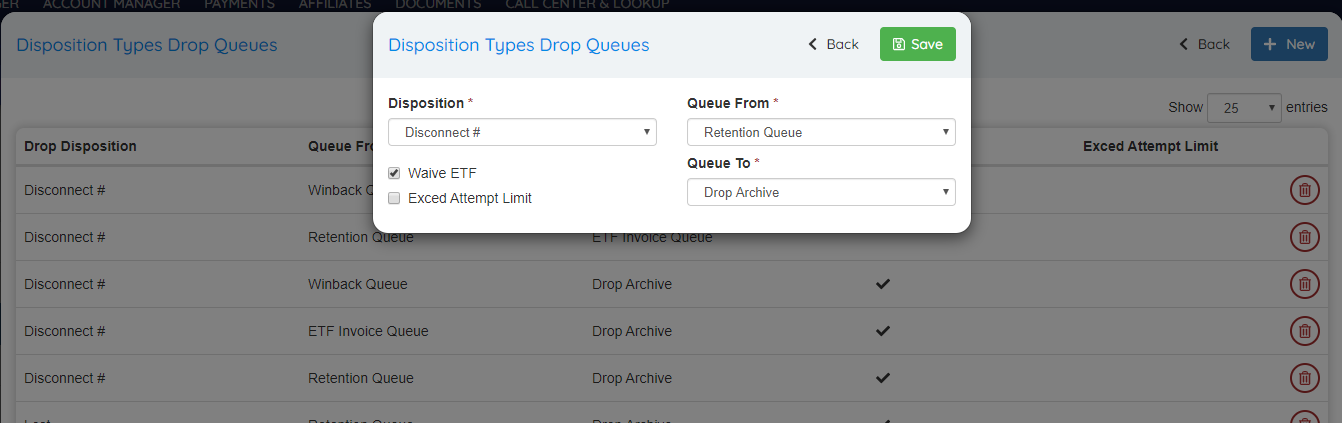This screenshot has width=1342, height=423.
Task: Delete the Retention Queue to ETF Invoice Queue row
Action: pyautogui.click(x=1304, y=237)
